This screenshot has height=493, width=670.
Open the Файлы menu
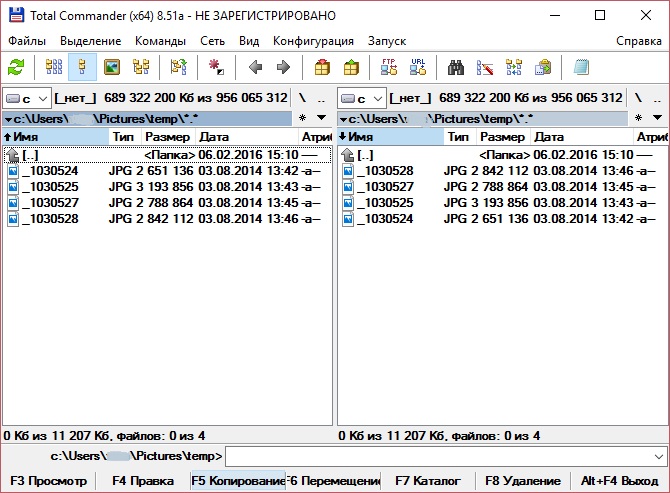(27, 41)
